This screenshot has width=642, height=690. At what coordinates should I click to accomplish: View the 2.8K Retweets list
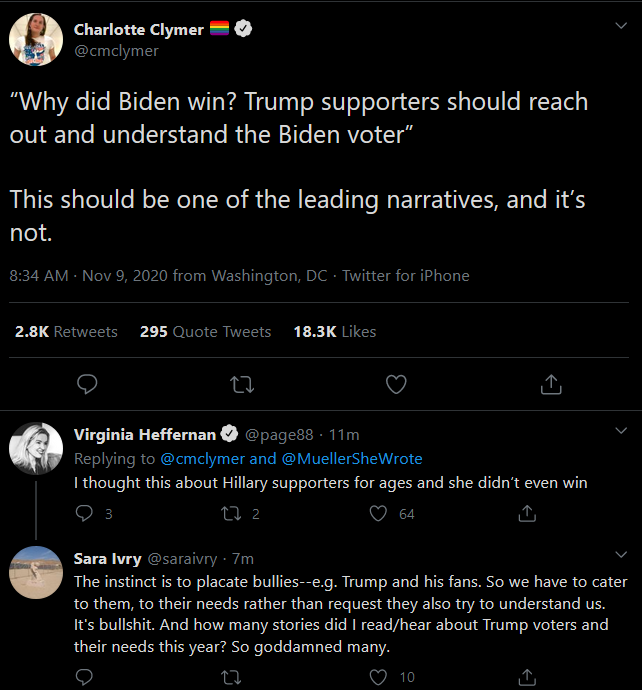pyautogui.click(x=66, y=331)
